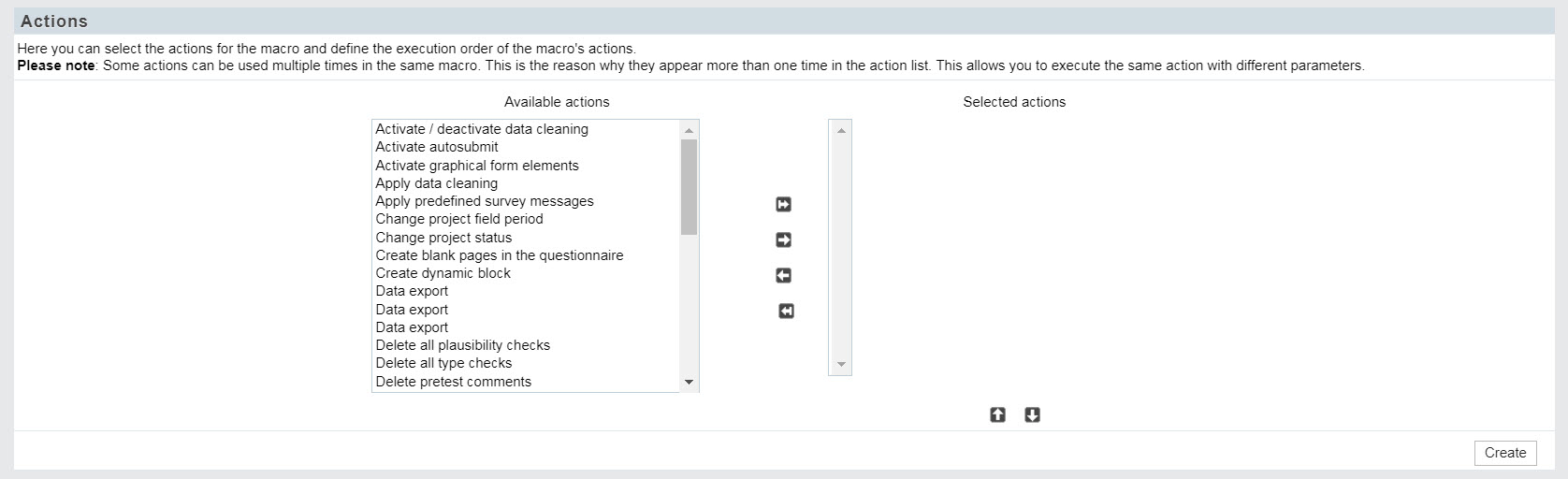Screen dimensions: 1568x479
Task: Move selected action down with arrow icon
Action: 1032,414
